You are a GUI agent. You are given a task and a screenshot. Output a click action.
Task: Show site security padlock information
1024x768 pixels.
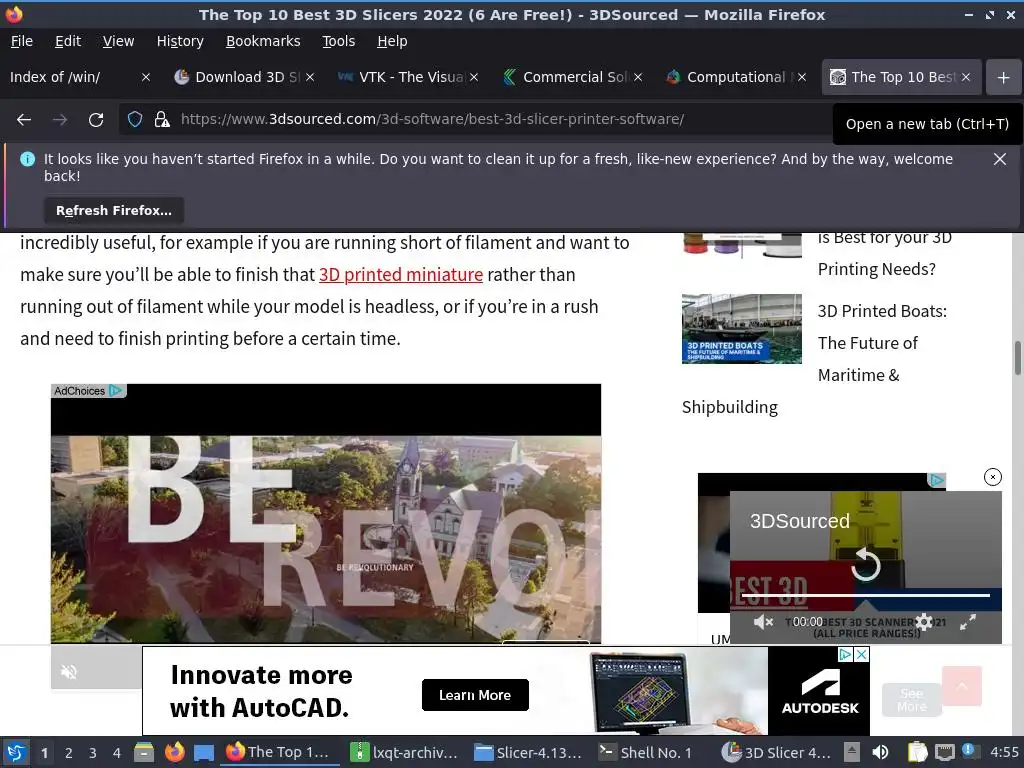pos(162,120)
